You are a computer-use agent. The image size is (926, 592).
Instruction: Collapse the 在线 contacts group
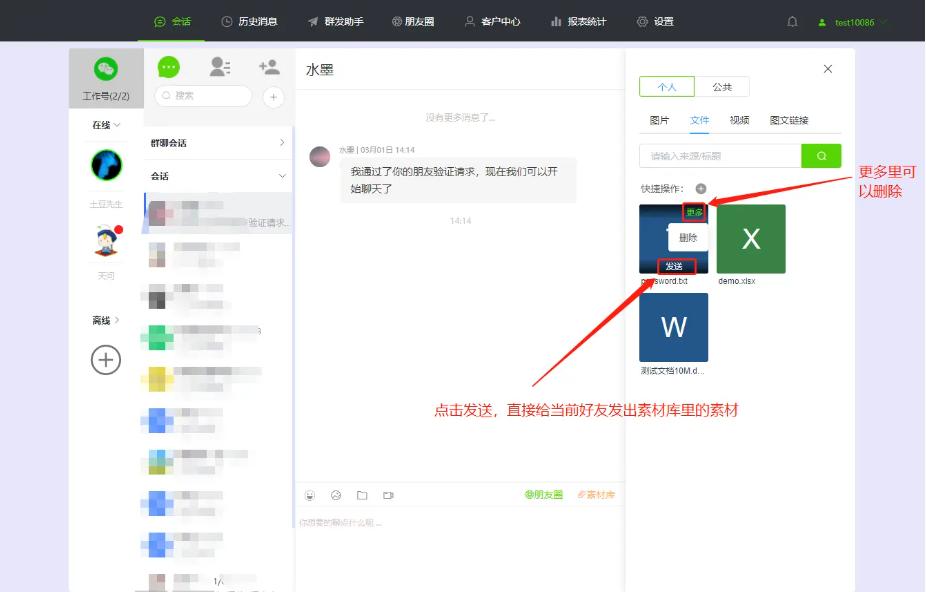(103, 125)
